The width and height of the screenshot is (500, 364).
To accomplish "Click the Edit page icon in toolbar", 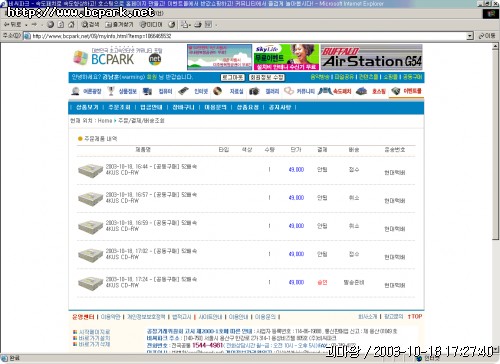I will click(208, 24).
